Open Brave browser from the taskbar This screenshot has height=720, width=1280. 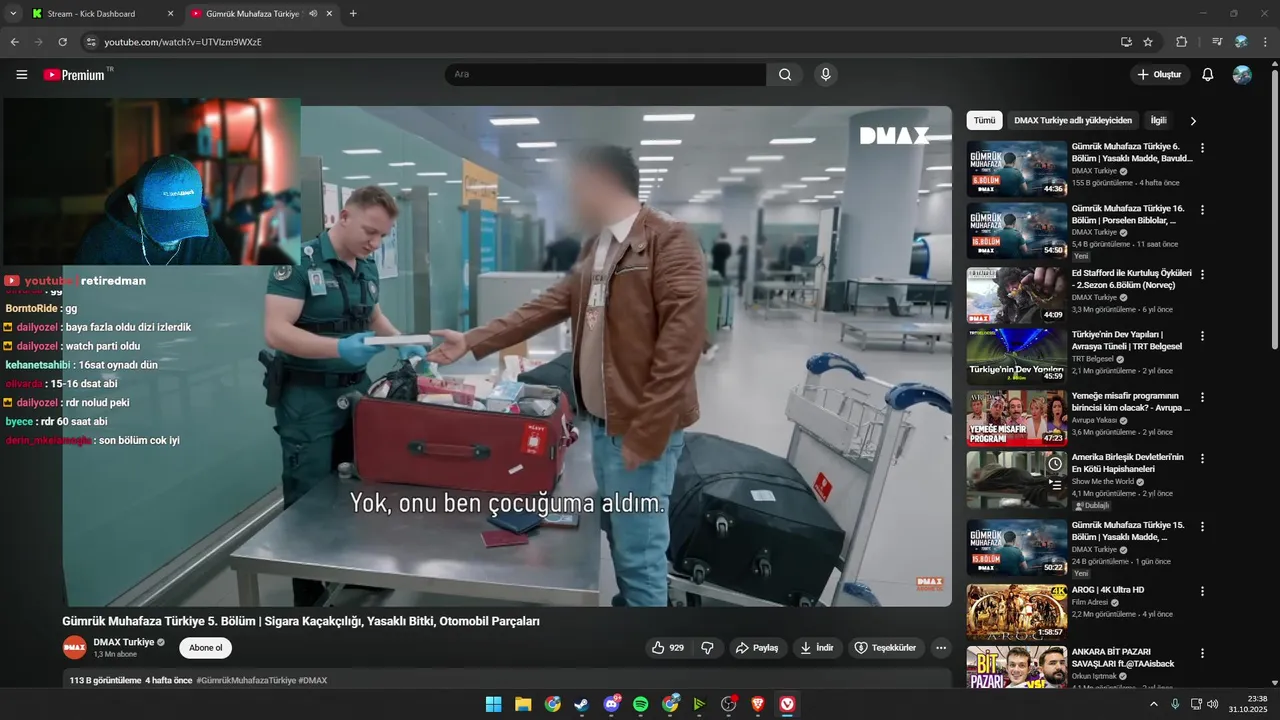(x=759, y=704)
